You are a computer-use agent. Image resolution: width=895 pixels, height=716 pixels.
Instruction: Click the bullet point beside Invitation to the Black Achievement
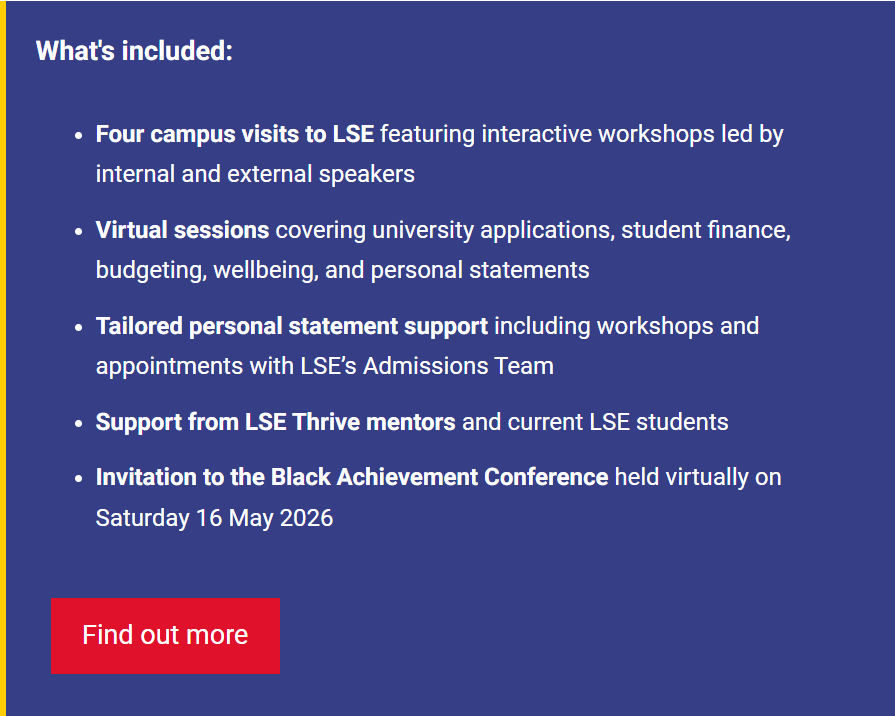coord(79,478)
